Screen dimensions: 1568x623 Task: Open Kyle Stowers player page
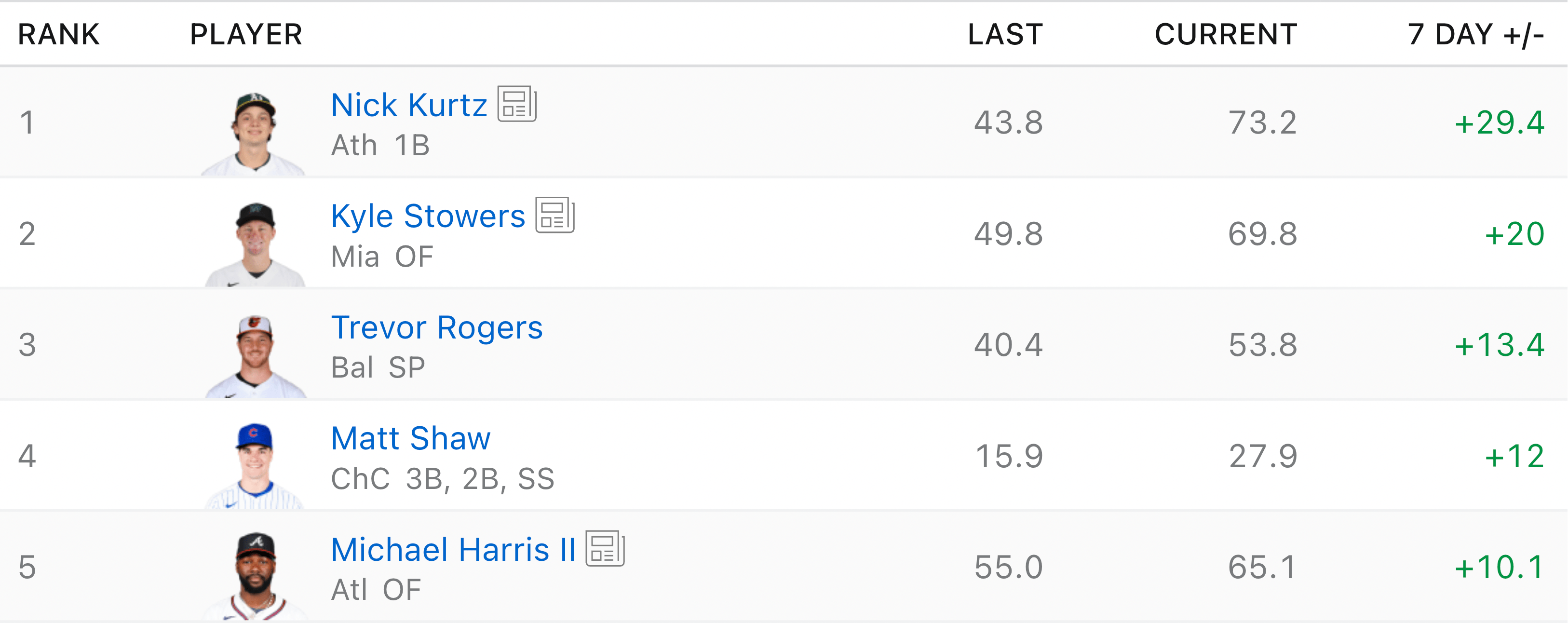(428, 216)
